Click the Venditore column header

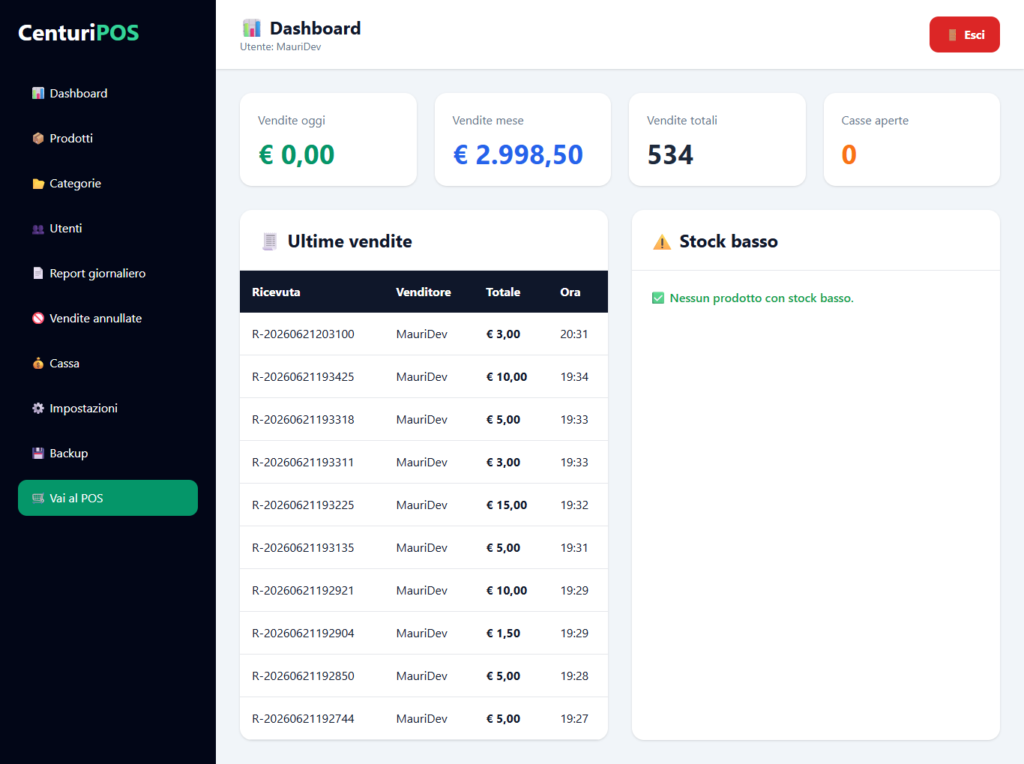pos(423,292)
